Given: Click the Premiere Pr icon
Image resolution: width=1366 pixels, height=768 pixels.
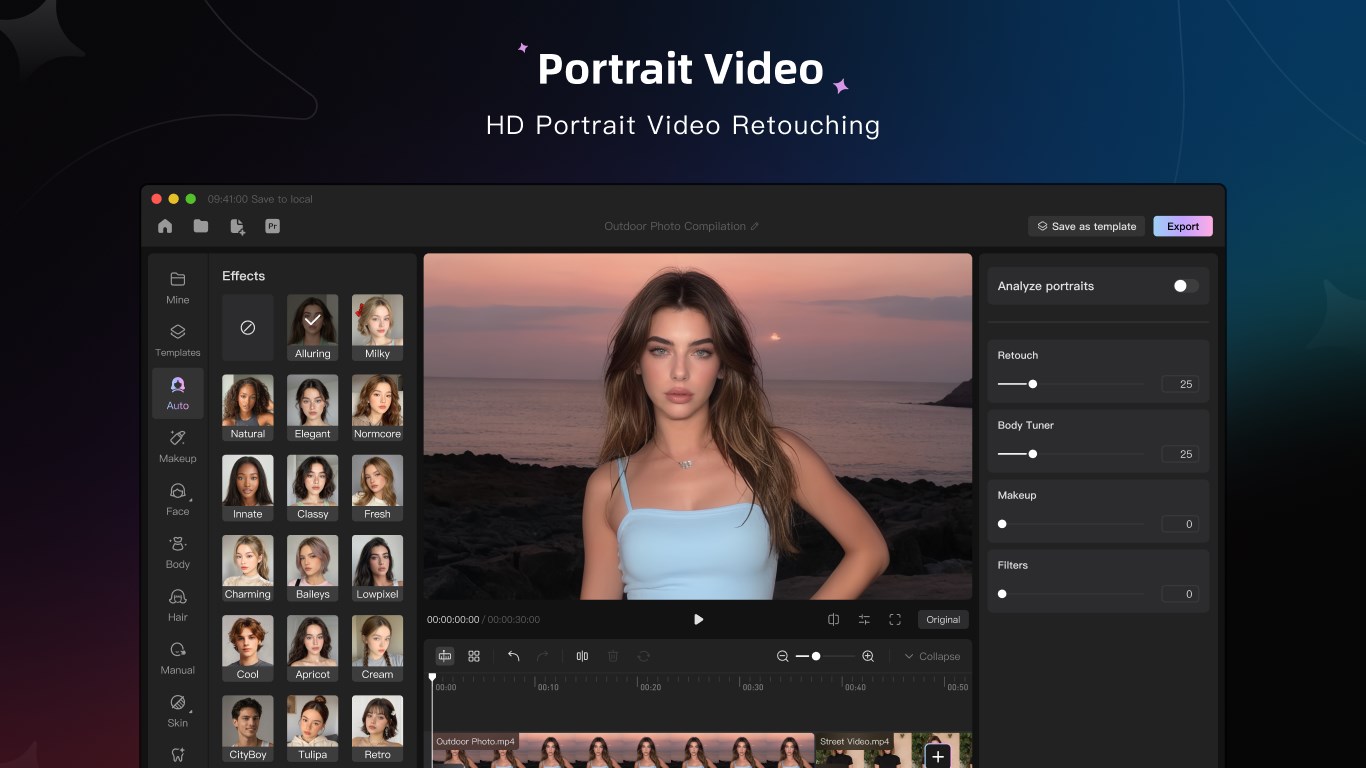Looking at the screenshot, I should 272,226.
